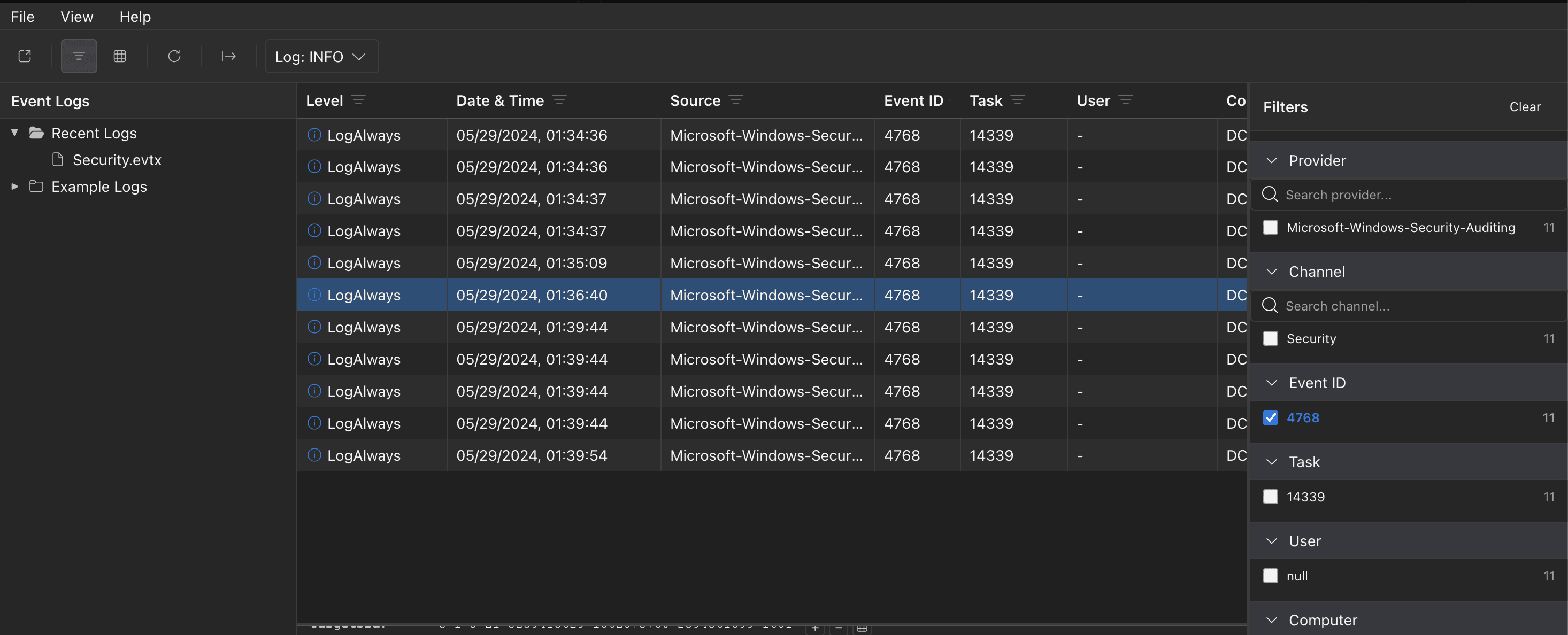Image resolution: width=1568 pixels, height=635 pixels.
Task: Select the filter view toolbar icon
Action: [79, 56]
